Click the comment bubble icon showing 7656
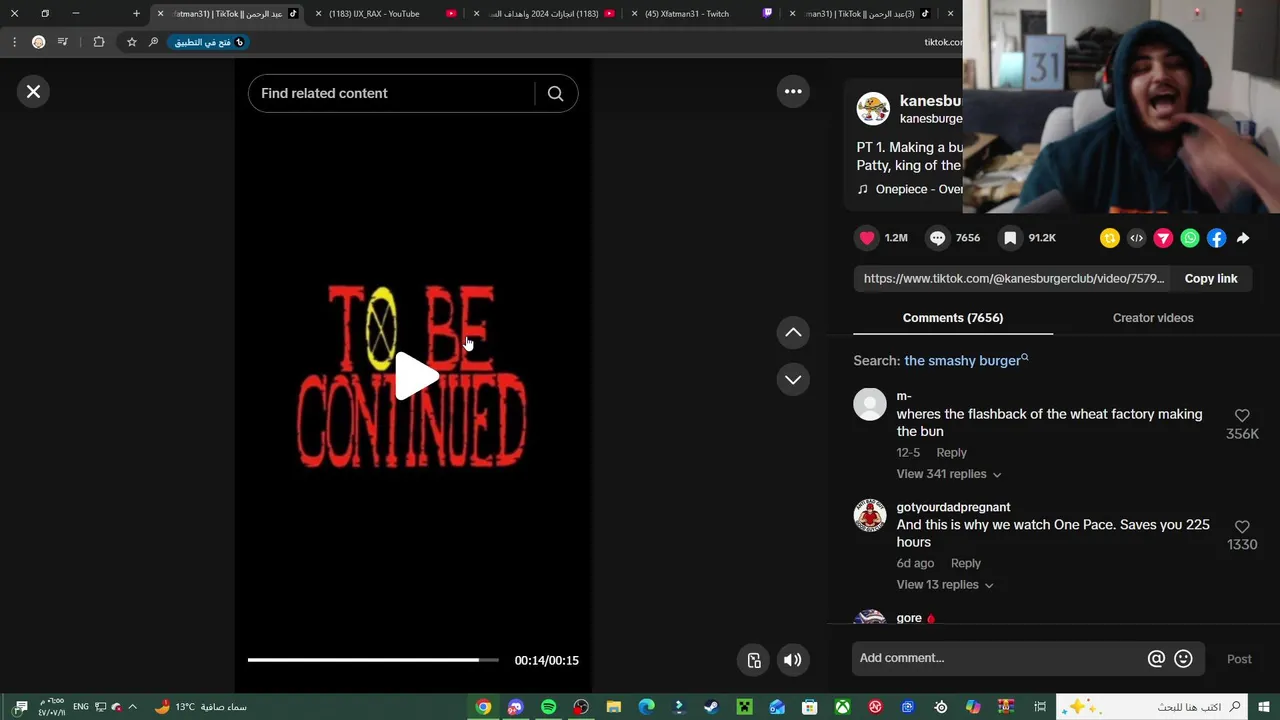The width and height of the screenshot is (1280, 720). pos(937,238)
